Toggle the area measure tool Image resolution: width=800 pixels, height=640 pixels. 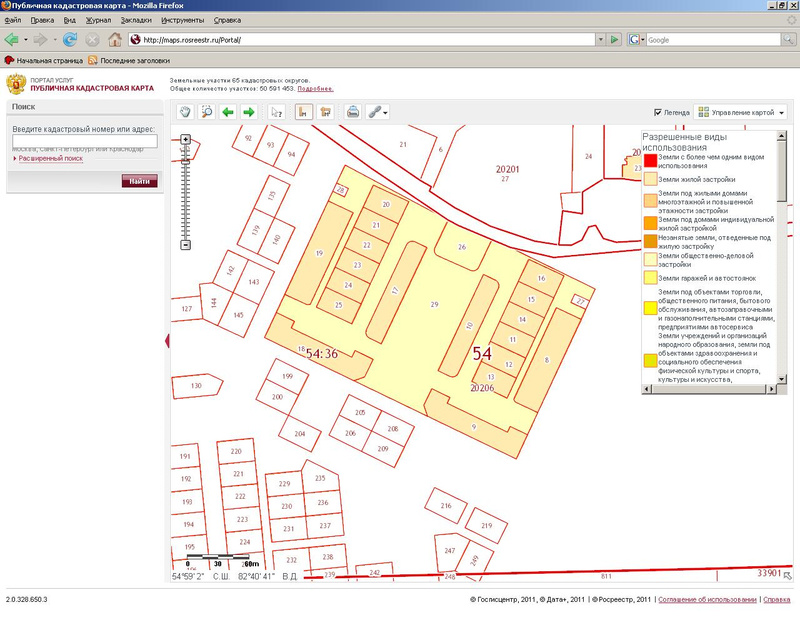[325, 112]
